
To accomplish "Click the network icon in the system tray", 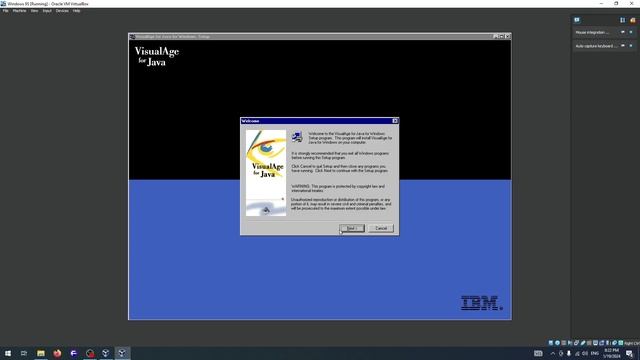I will (577, 353).
